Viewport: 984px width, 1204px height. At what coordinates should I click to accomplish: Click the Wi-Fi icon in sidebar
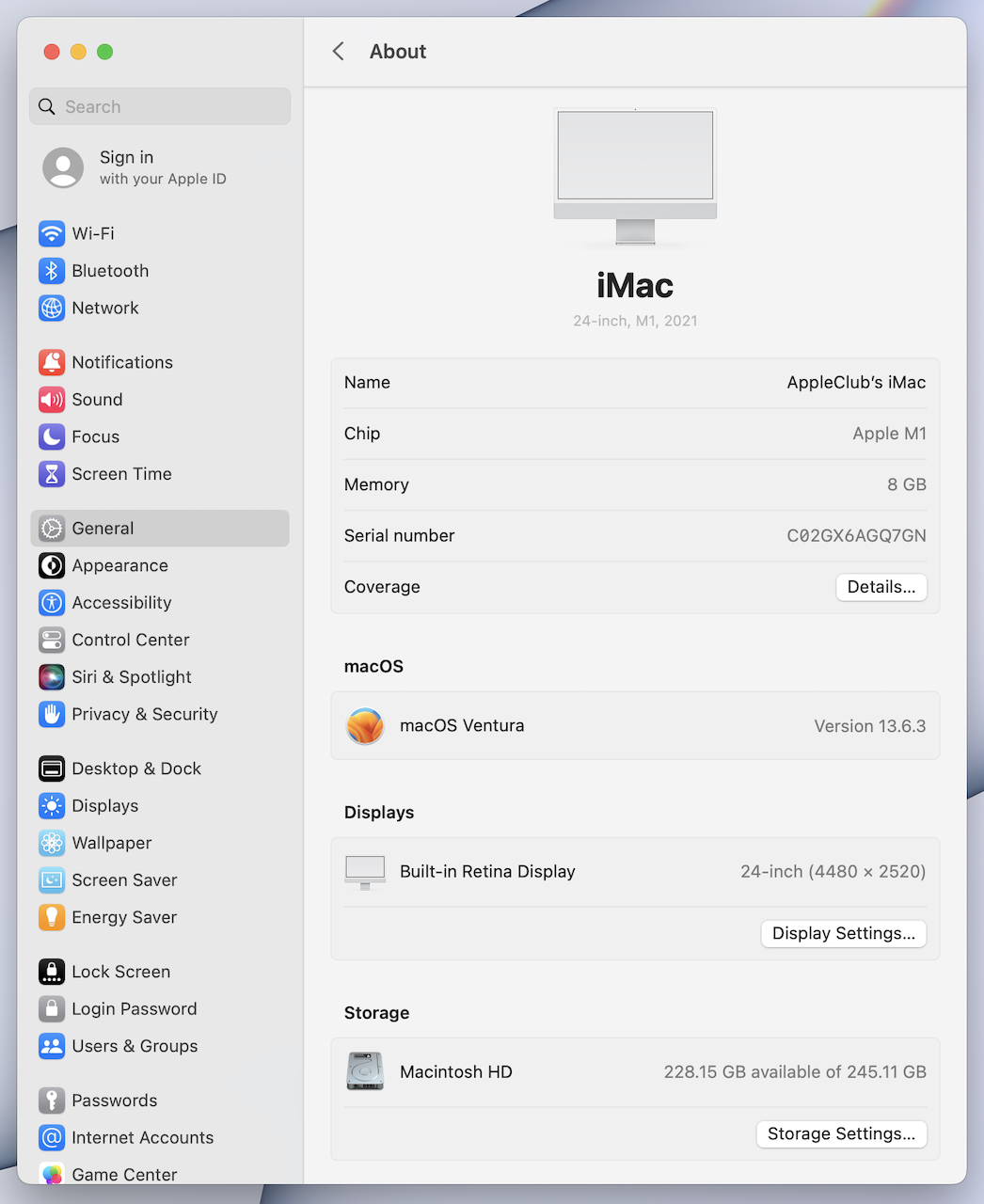[52, 233]
